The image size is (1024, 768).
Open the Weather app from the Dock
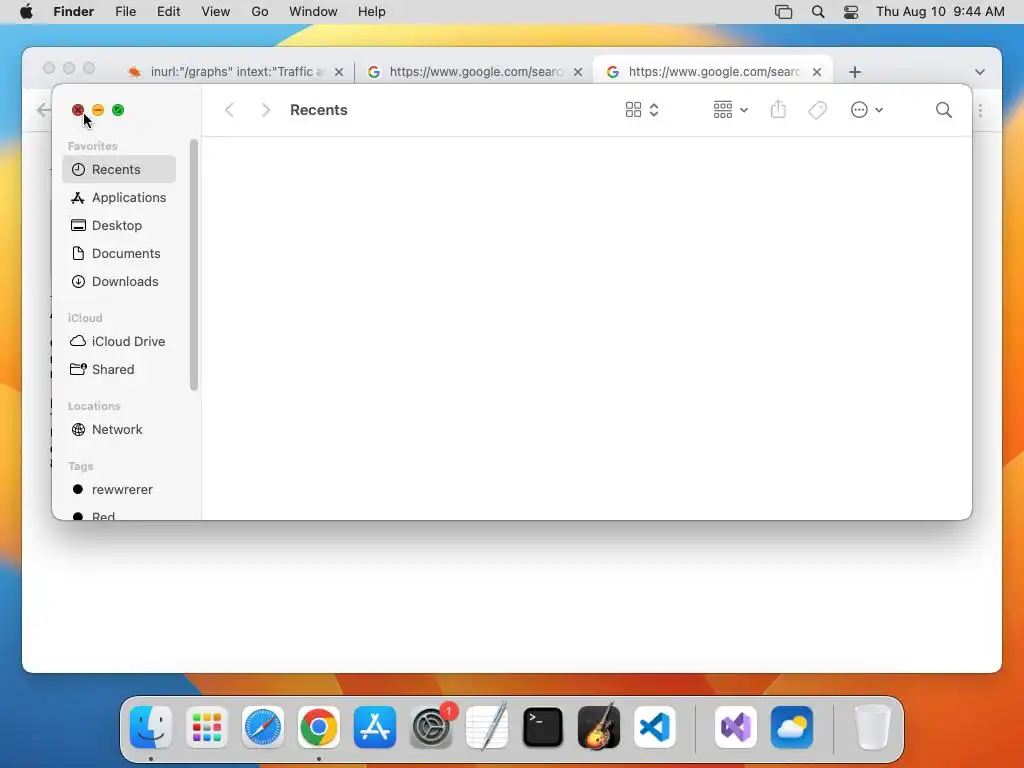pos(792,727)
